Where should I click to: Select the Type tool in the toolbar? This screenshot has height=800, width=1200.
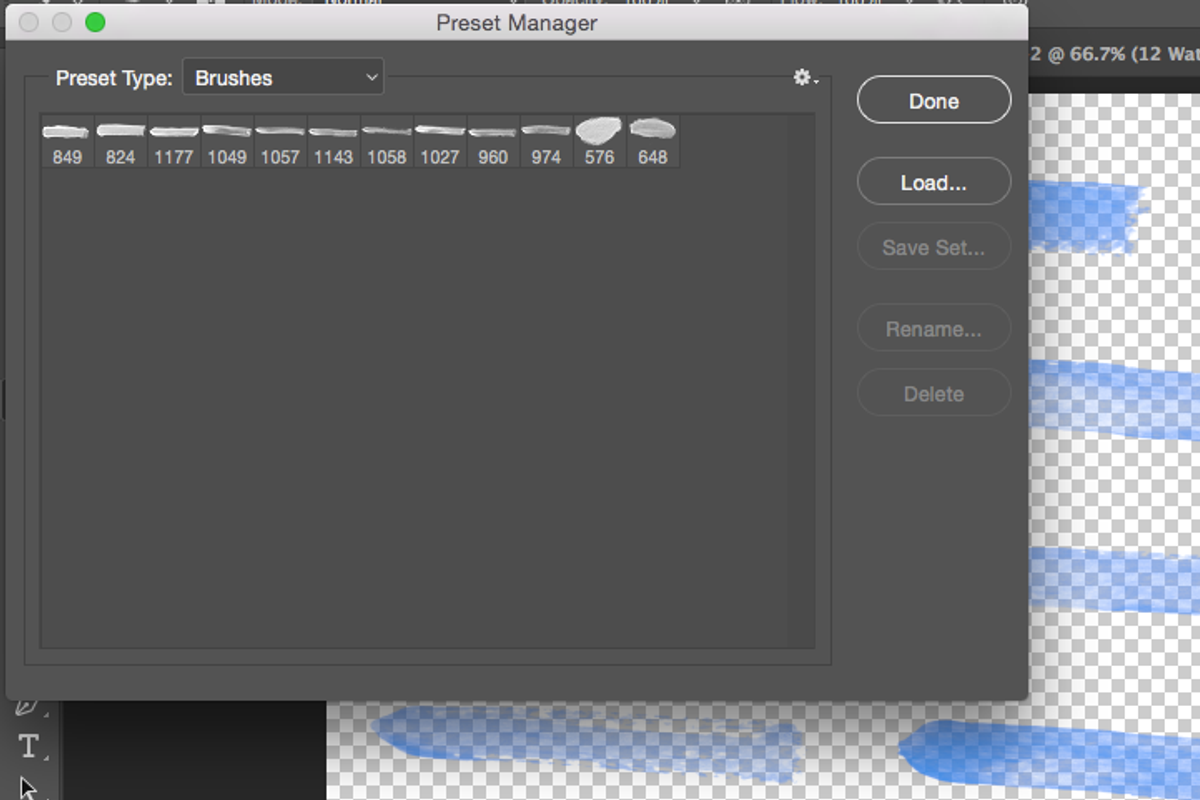pyautogui.click(x=29, y=746)
